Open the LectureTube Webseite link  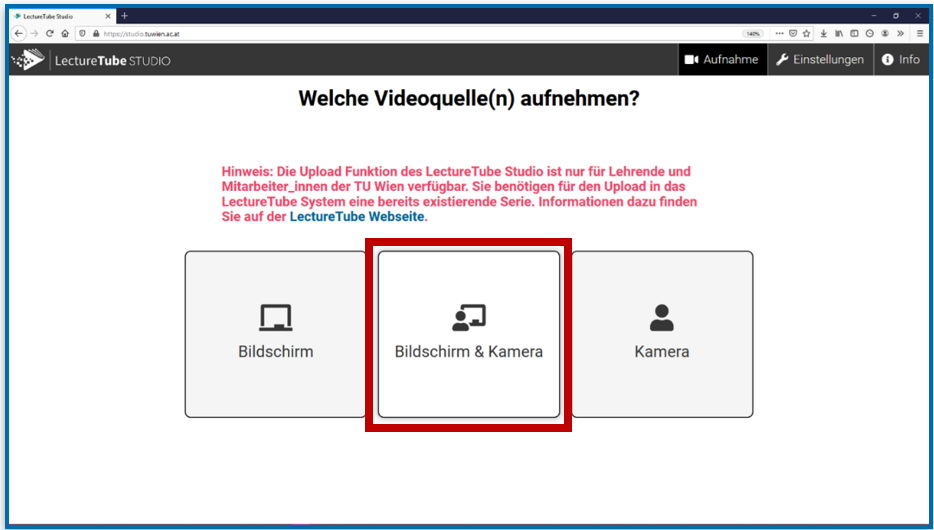pos(357,217)
